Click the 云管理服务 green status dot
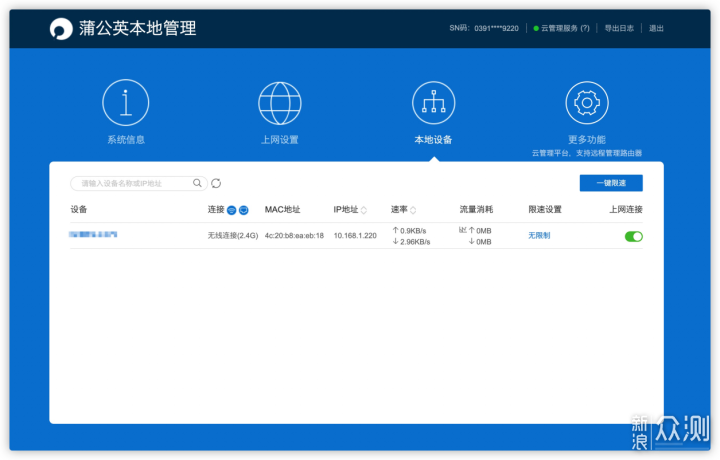 (536, 28)
